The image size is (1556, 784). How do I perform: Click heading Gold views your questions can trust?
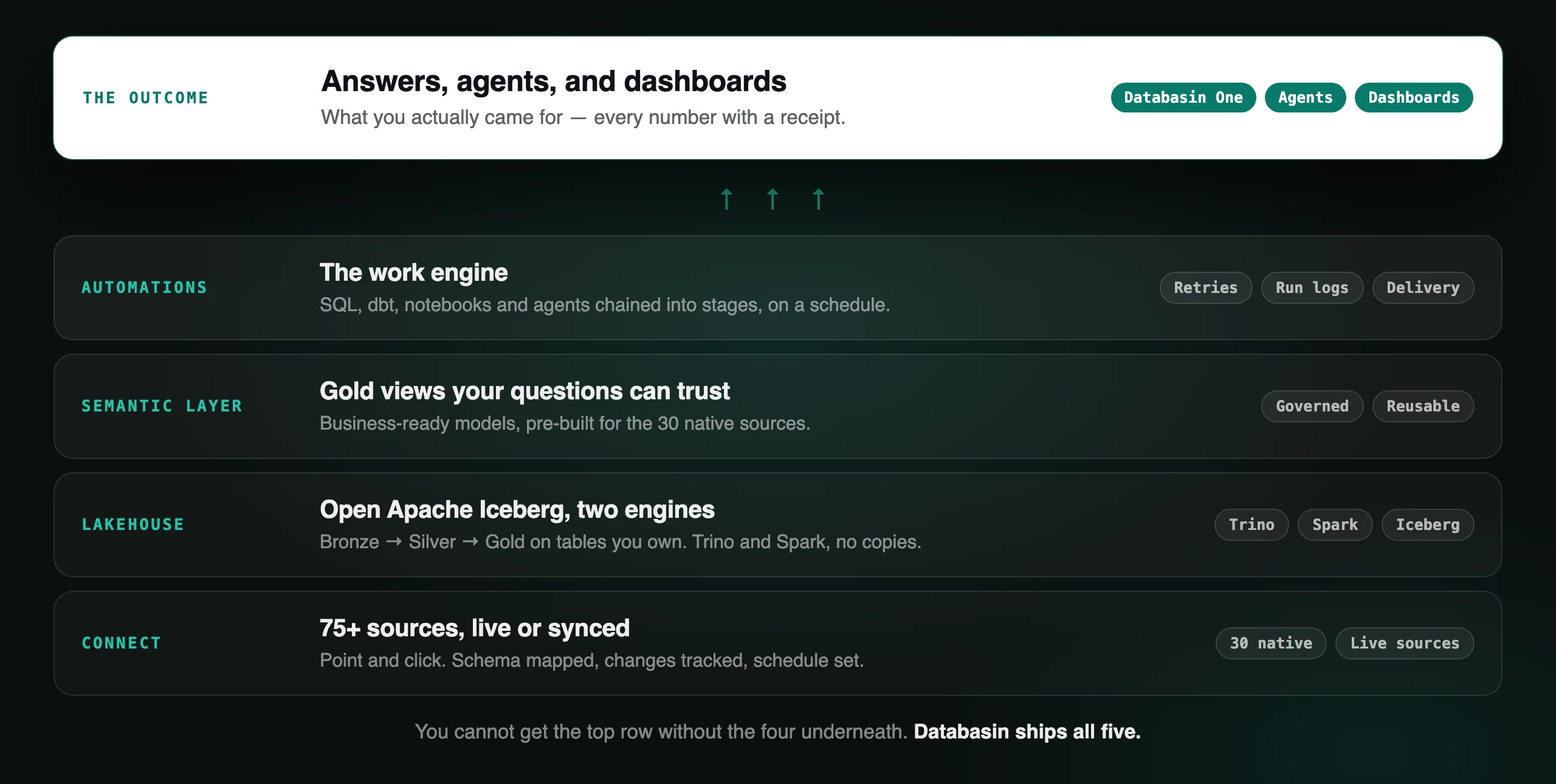[x=525, y=391]
